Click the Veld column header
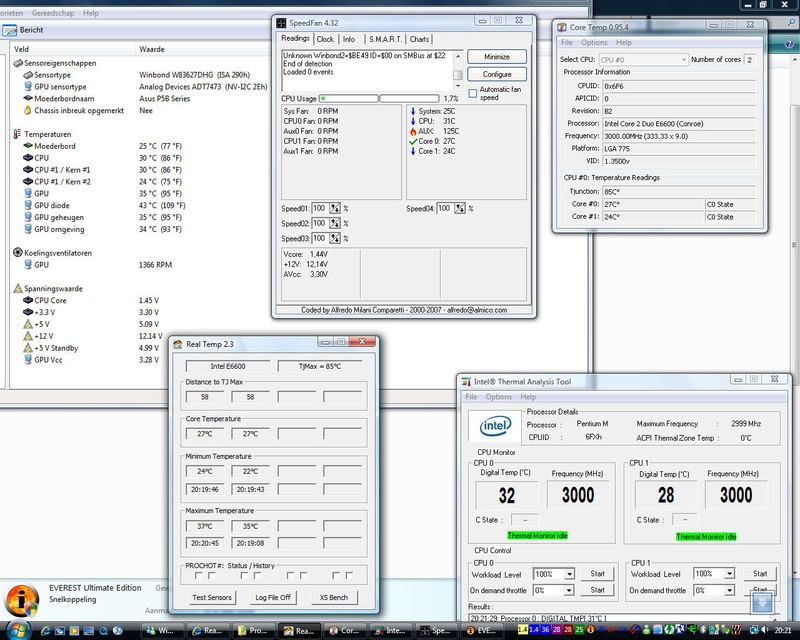800x640 pixels. [x=21, y=49]
